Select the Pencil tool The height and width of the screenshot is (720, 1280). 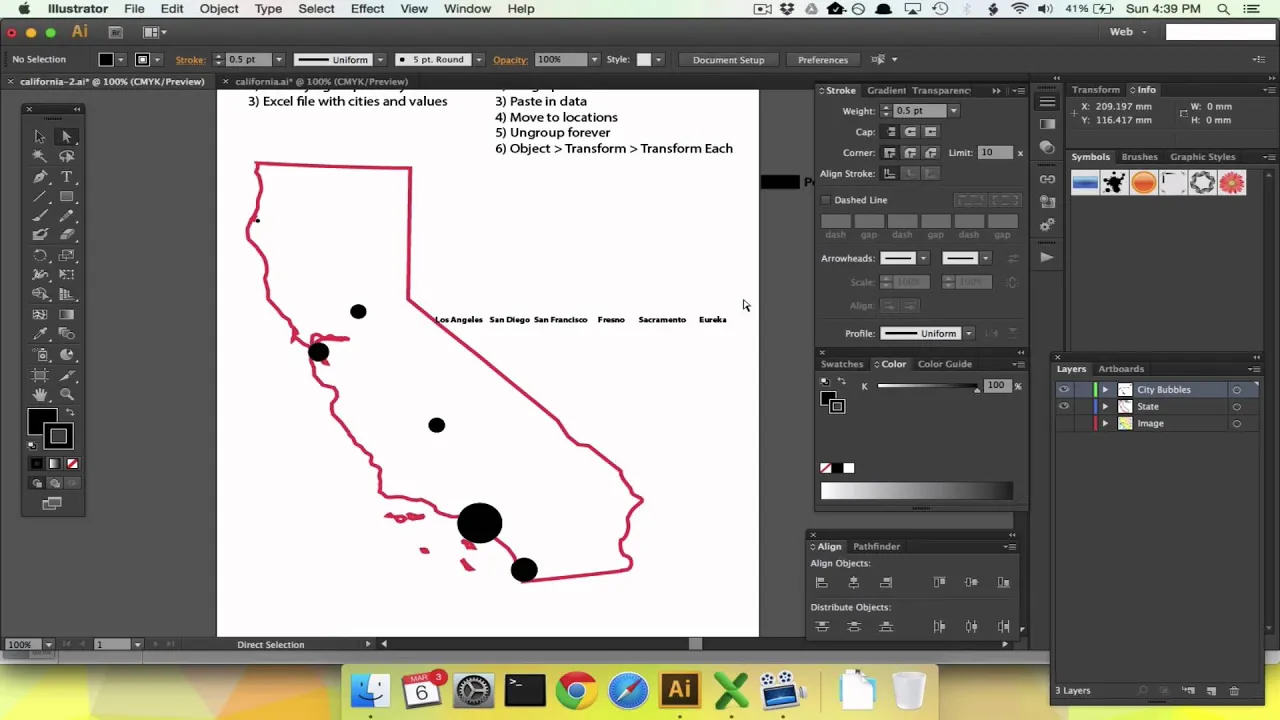tap(67, 215)
